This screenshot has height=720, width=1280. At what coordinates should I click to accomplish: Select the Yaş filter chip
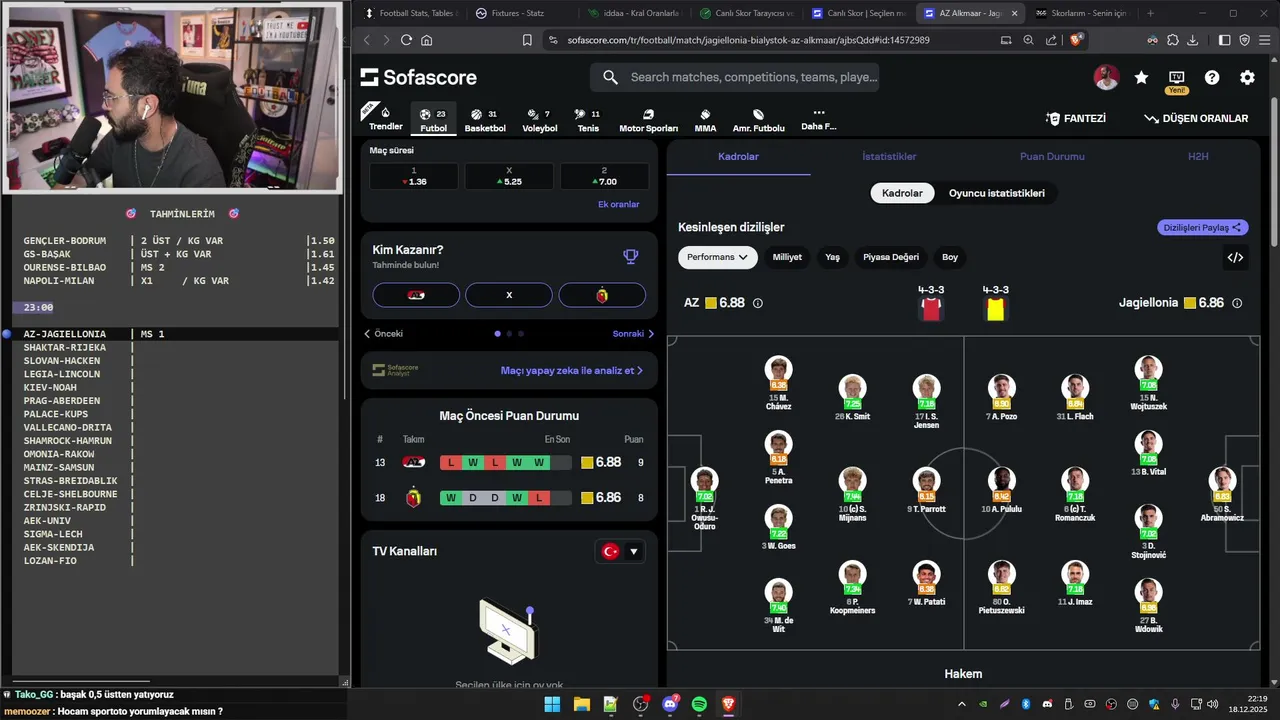(x=832, y=257)
